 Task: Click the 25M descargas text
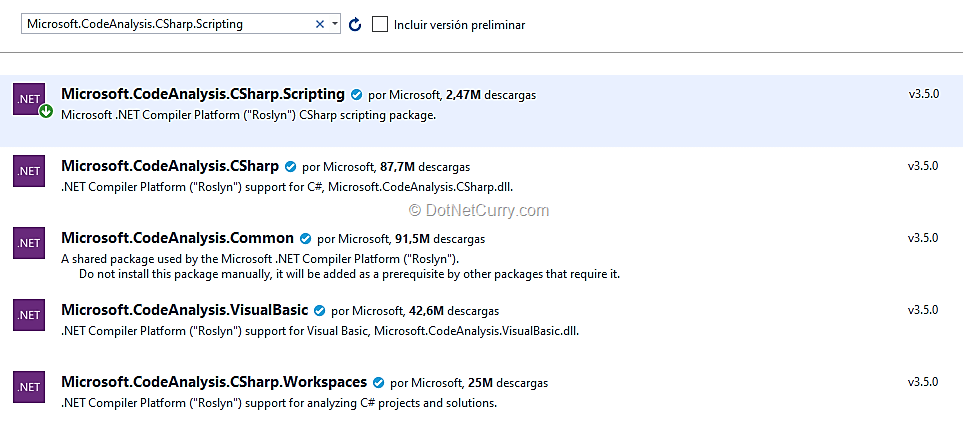click(508, 383)
